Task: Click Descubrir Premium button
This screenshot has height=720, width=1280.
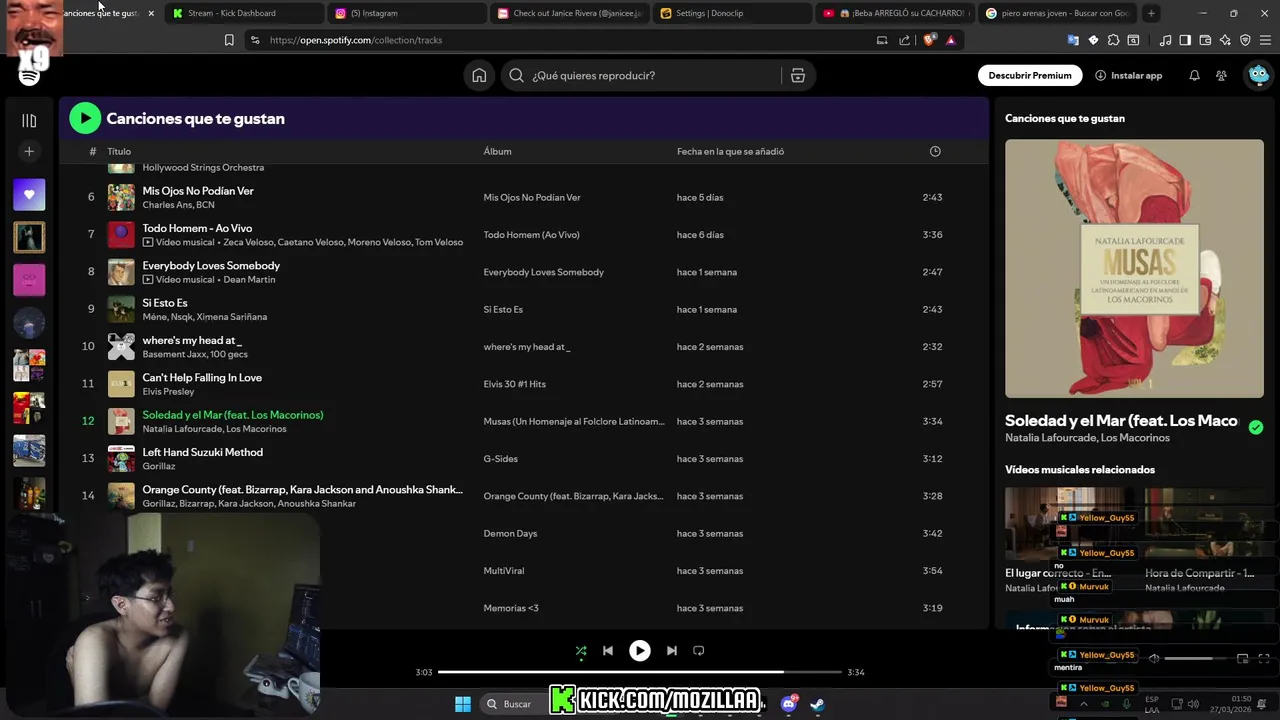Action: click(1030, 75)
